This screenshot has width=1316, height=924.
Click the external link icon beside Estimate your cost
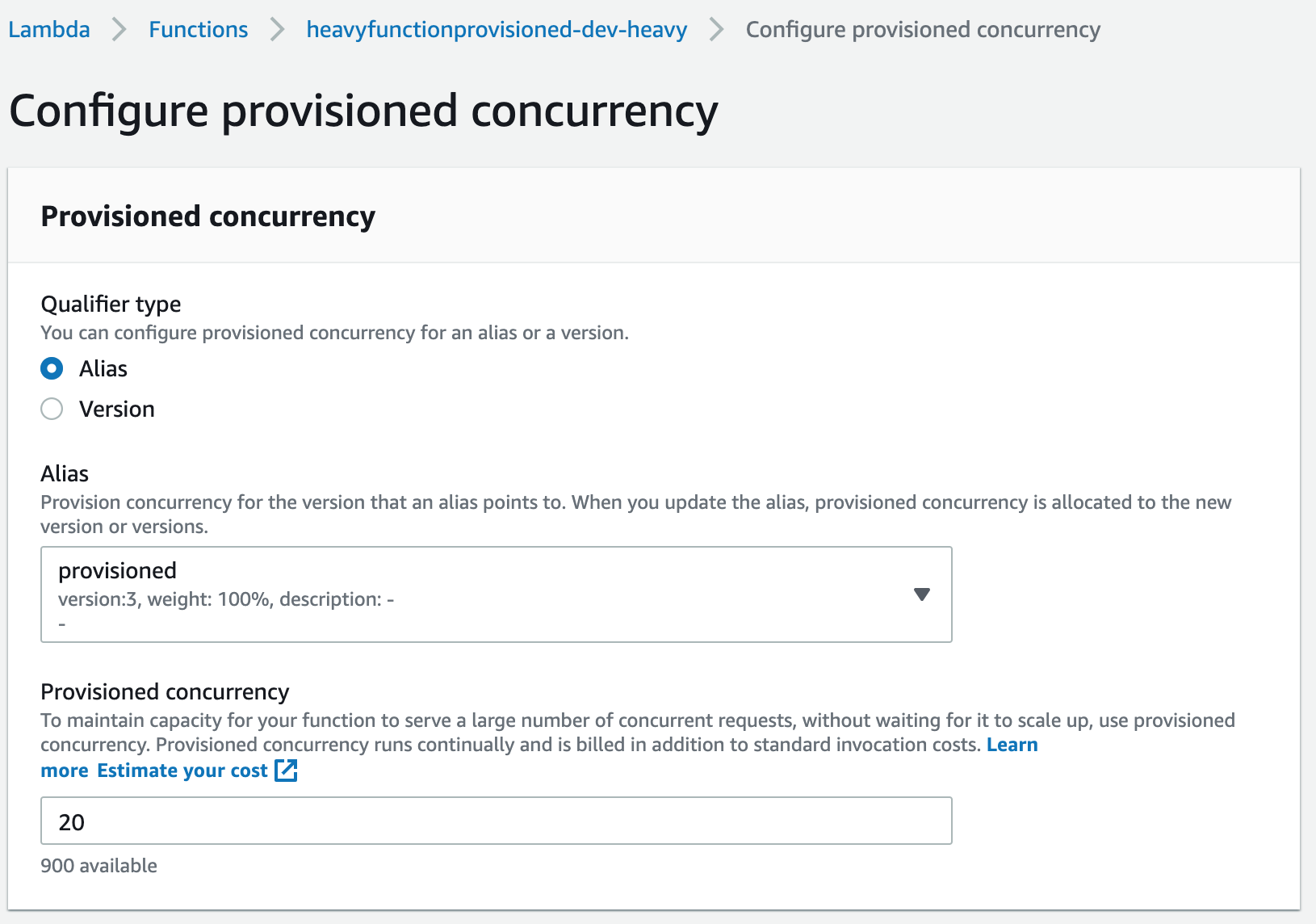tap(287, 771)
